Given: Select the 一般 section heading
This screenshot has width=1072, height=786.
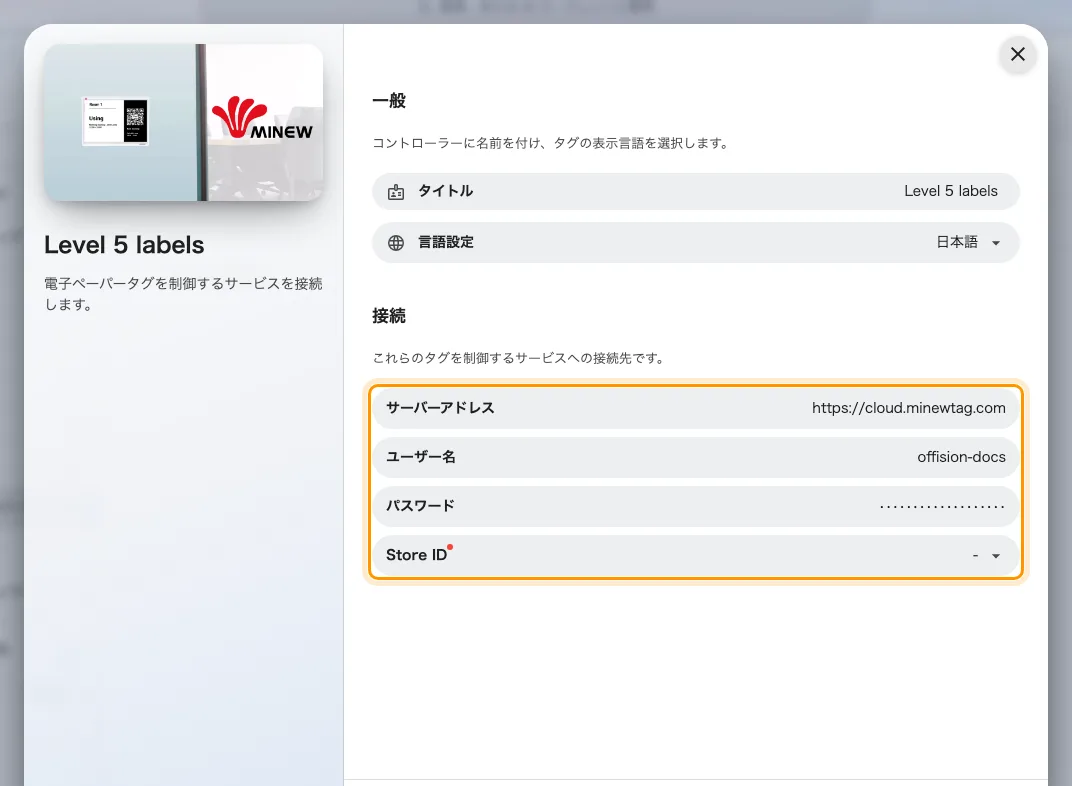Looking at the screenshot, I should click(x=389, y=101).
